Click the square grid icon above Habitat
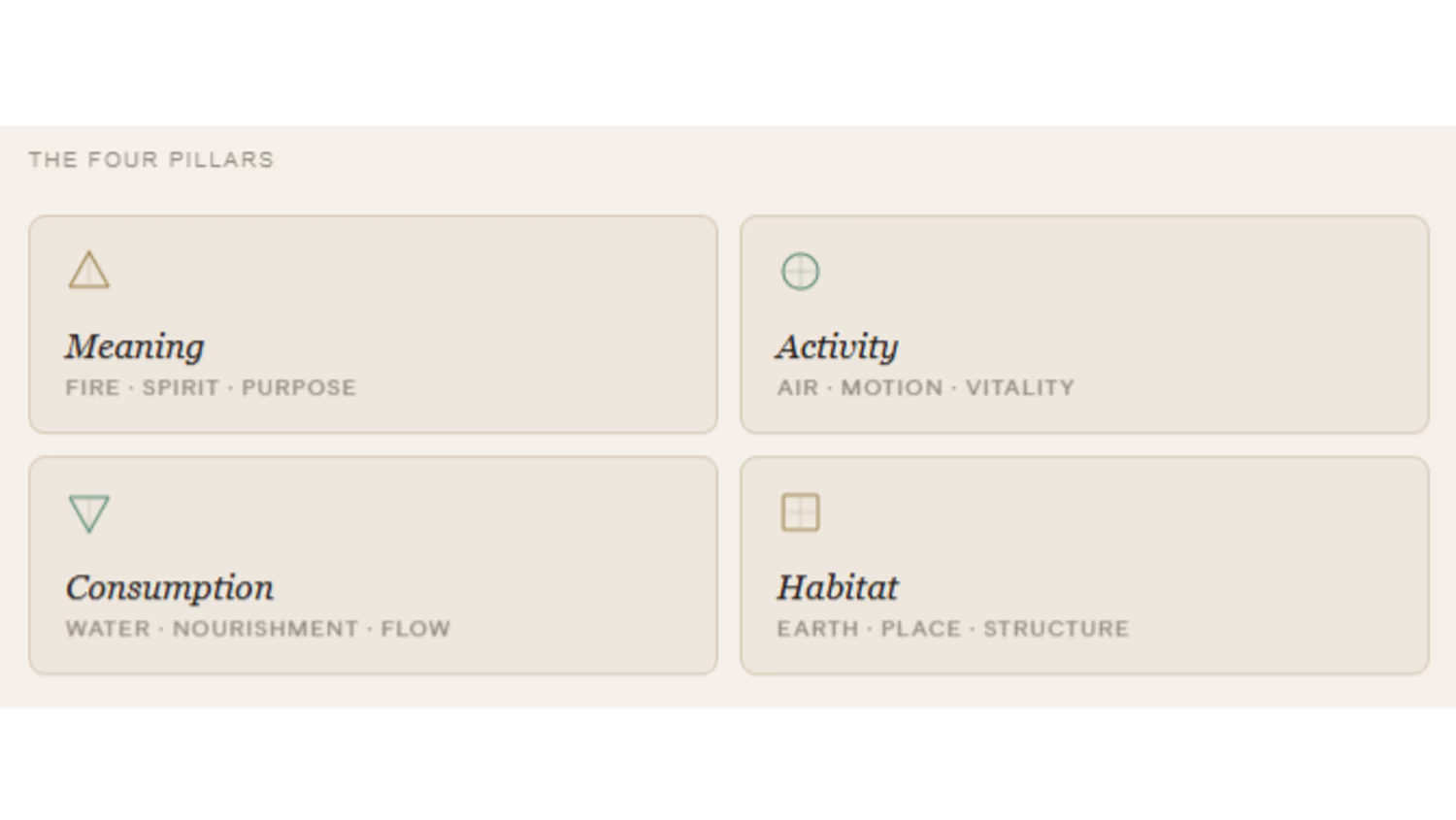The image size is (1456, 820). (x=800, y=512)
